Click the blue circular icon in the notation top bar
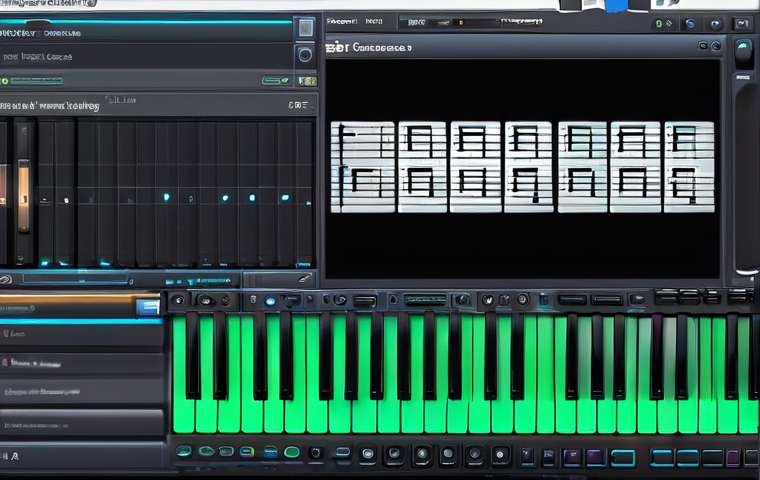The width and height of the screenshot is (760, 480). pyautogui.click(x=690, y=23)
